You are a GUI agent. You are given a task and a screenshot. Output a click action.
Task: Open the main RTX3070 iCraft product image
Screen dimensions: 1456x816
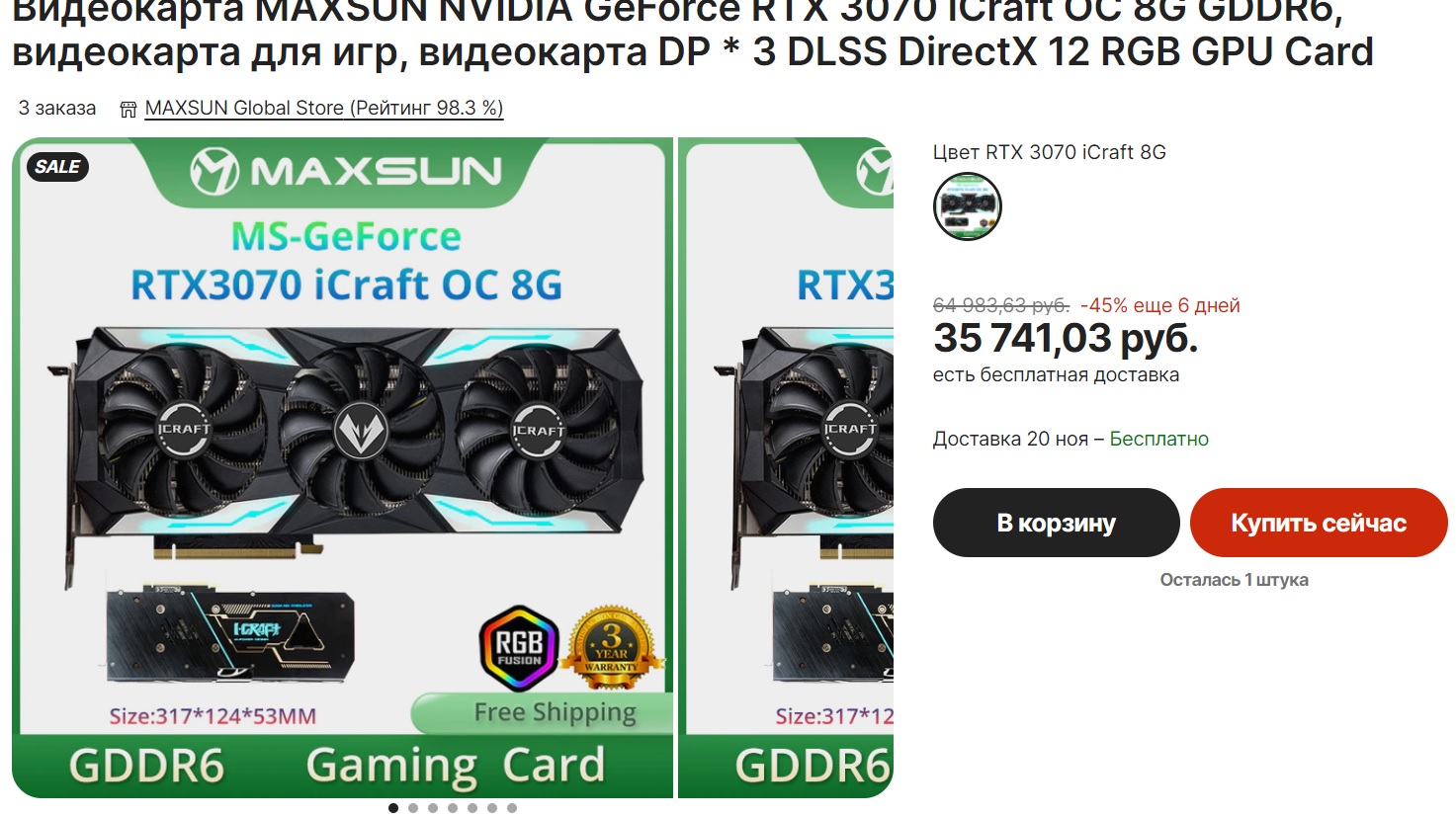tap(343, 467)
